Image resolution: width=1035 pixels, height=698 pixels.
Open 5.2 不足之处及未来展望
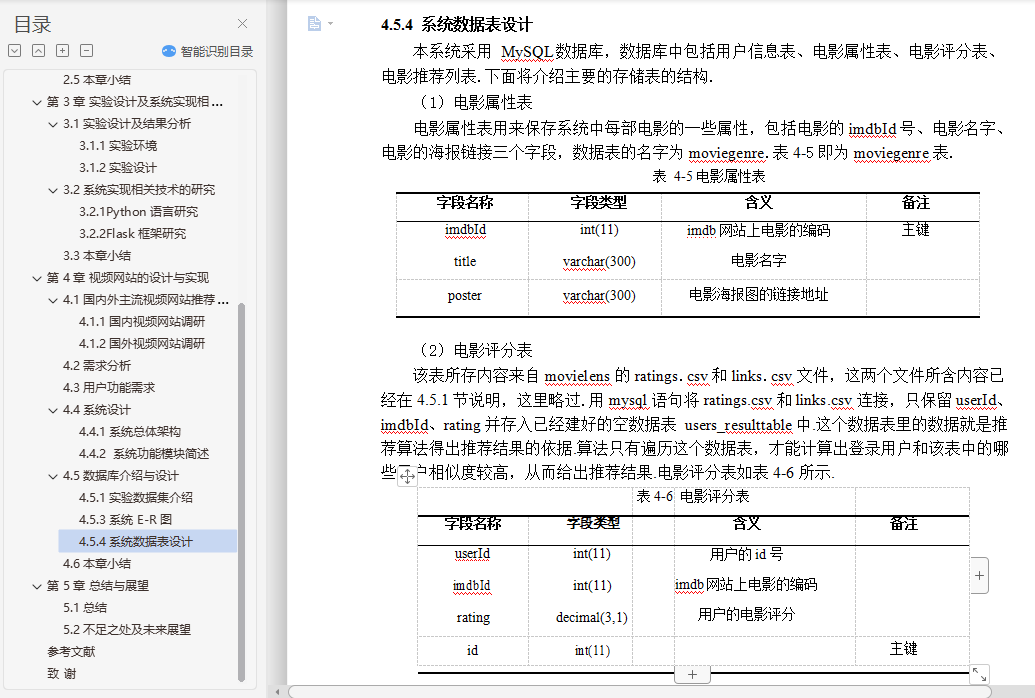coord(127,630)
